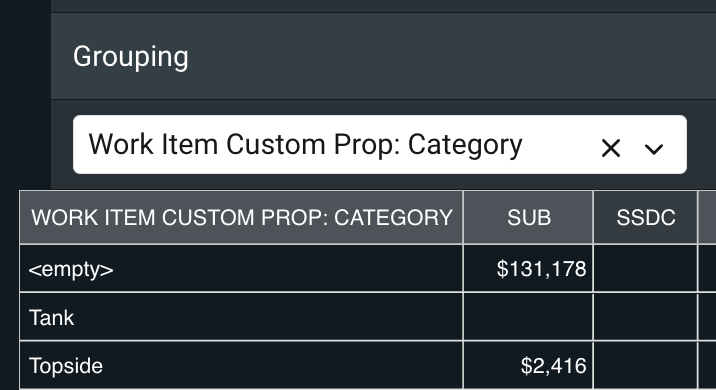The image size is (716, 390).
Task: Click the empty SUB cell for Tank
Action: [528, 317]
